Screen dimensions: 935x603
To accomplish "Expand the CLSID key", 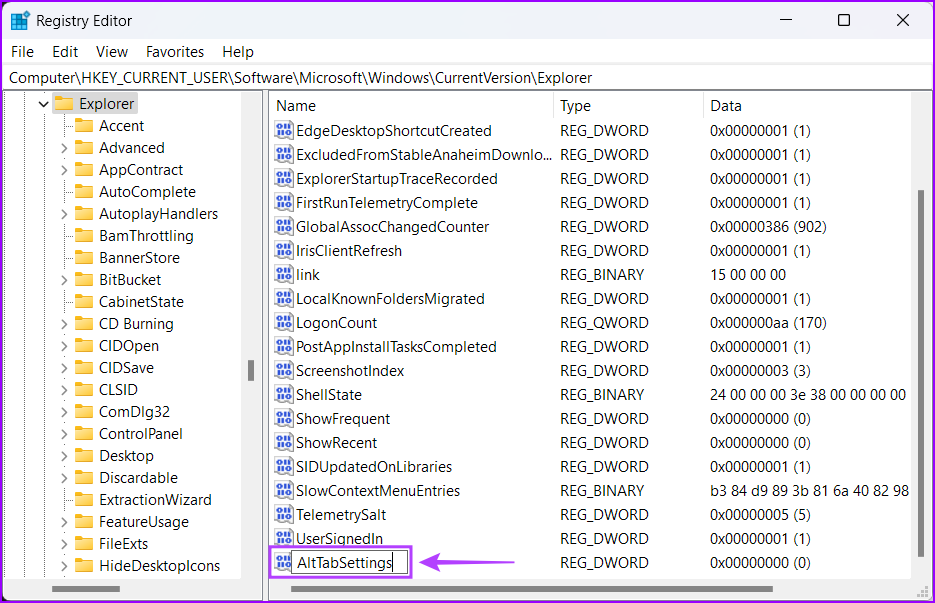I will tap(64, 390).
